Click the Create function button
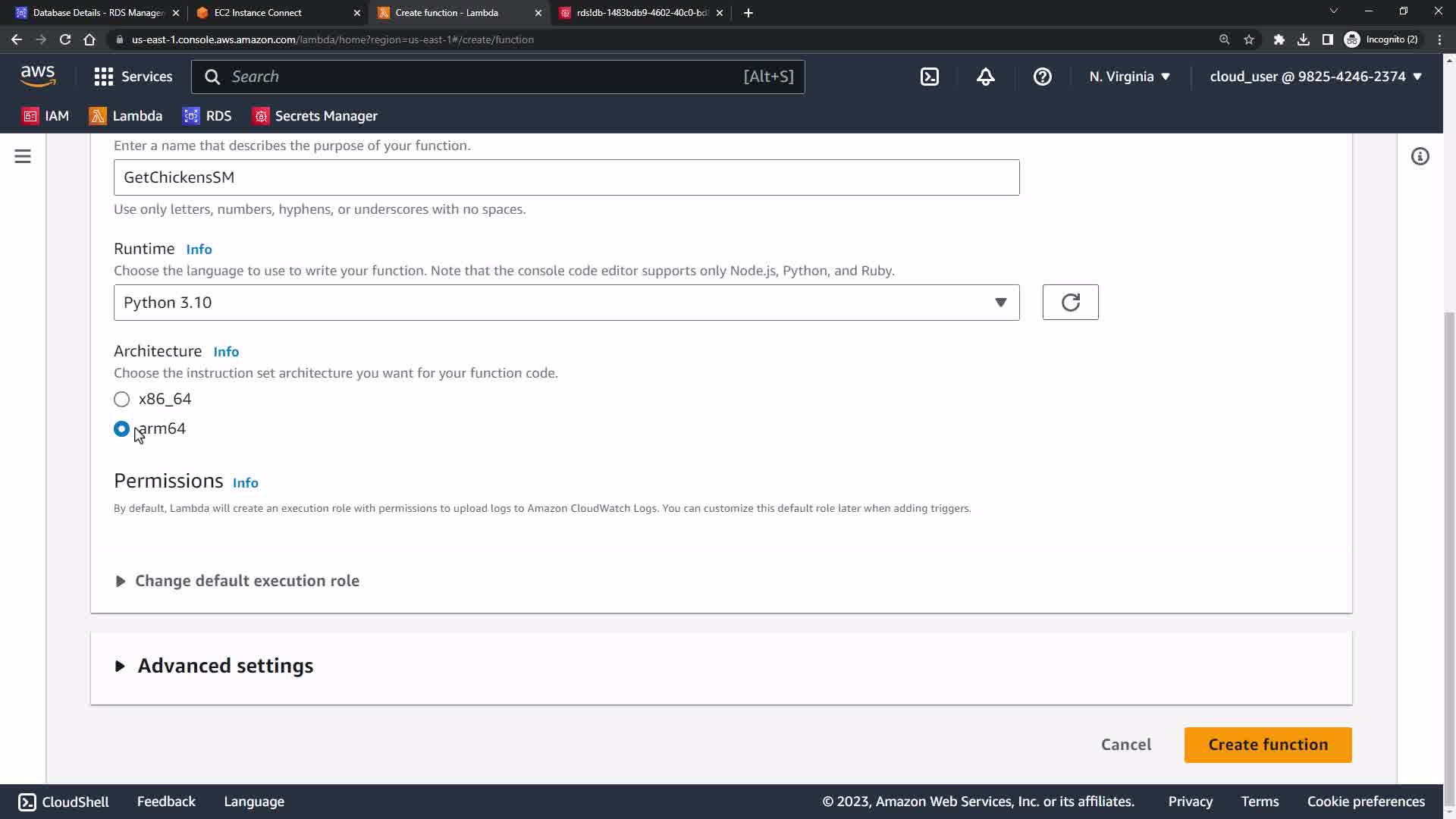This screenshot has height=819, width=1456. click(1267, 745)
